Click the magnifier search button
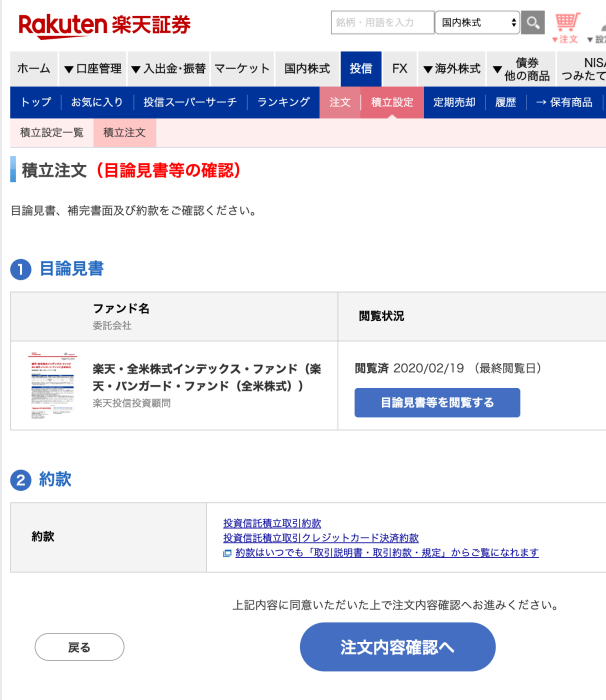Viewport: 606px width, 700px height. click(533, 22)
